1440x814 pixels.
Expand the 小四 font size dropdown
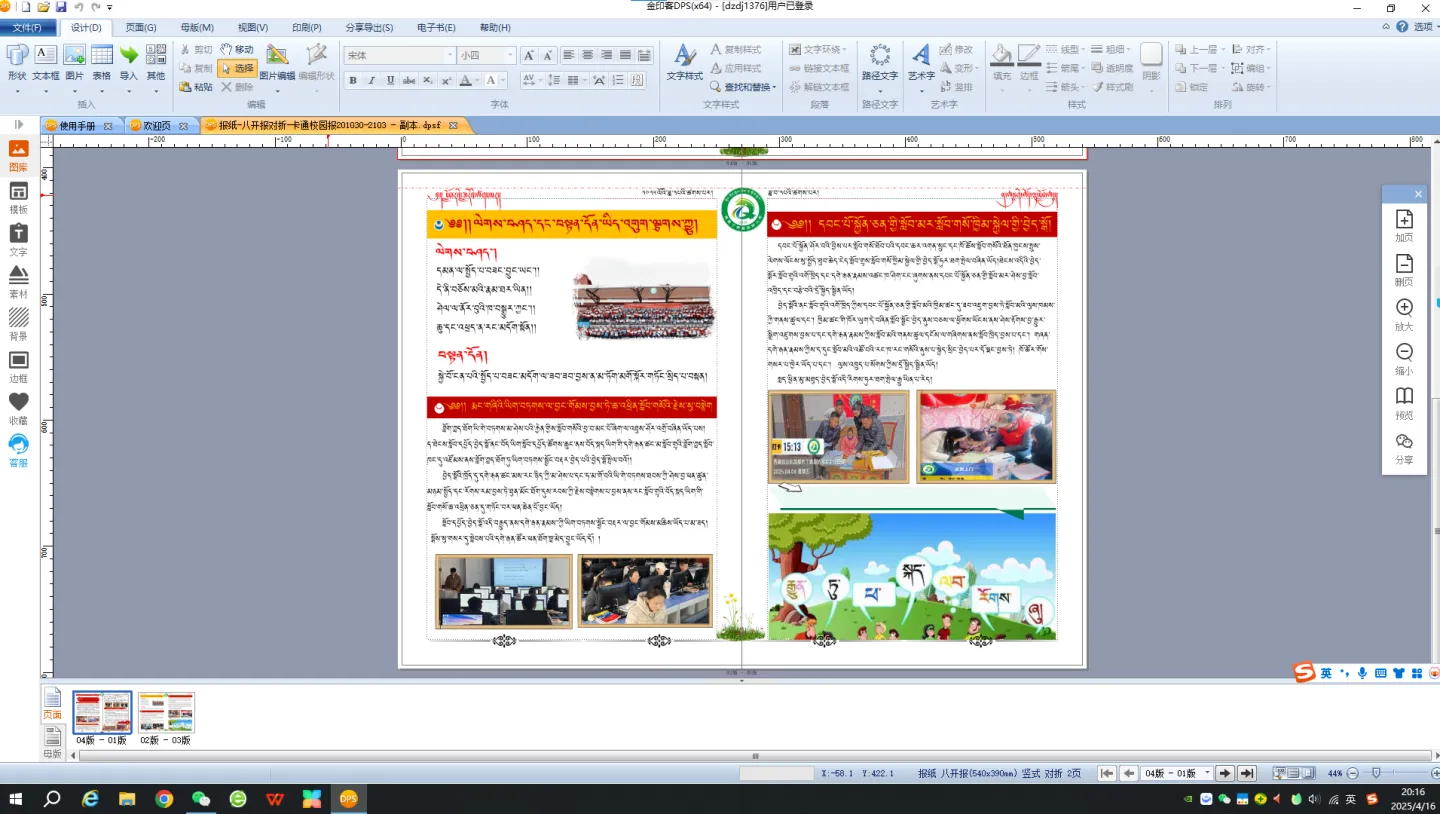tap(510, 56)
